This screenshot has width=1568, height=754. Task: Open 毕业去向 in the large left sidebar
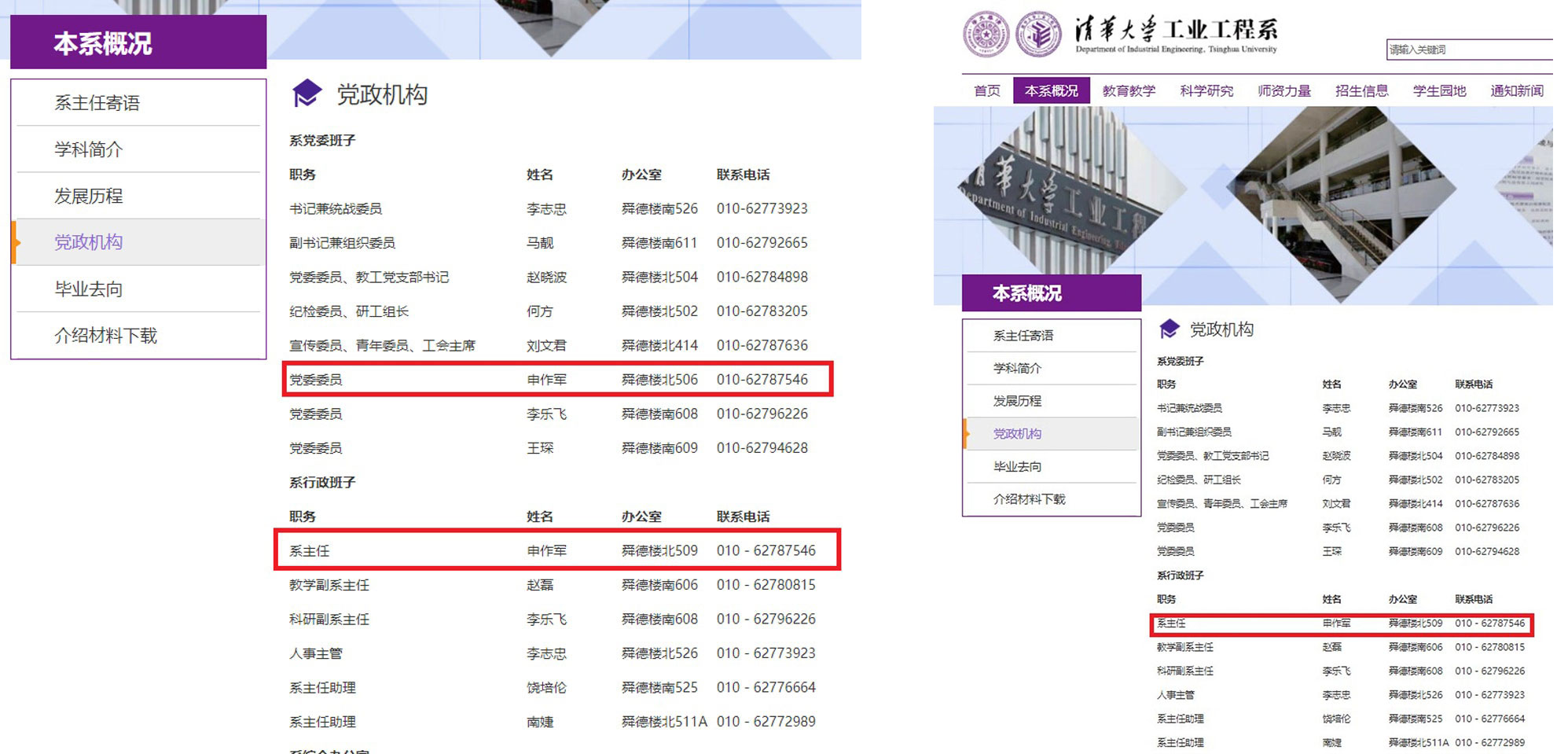click(89, 289)
